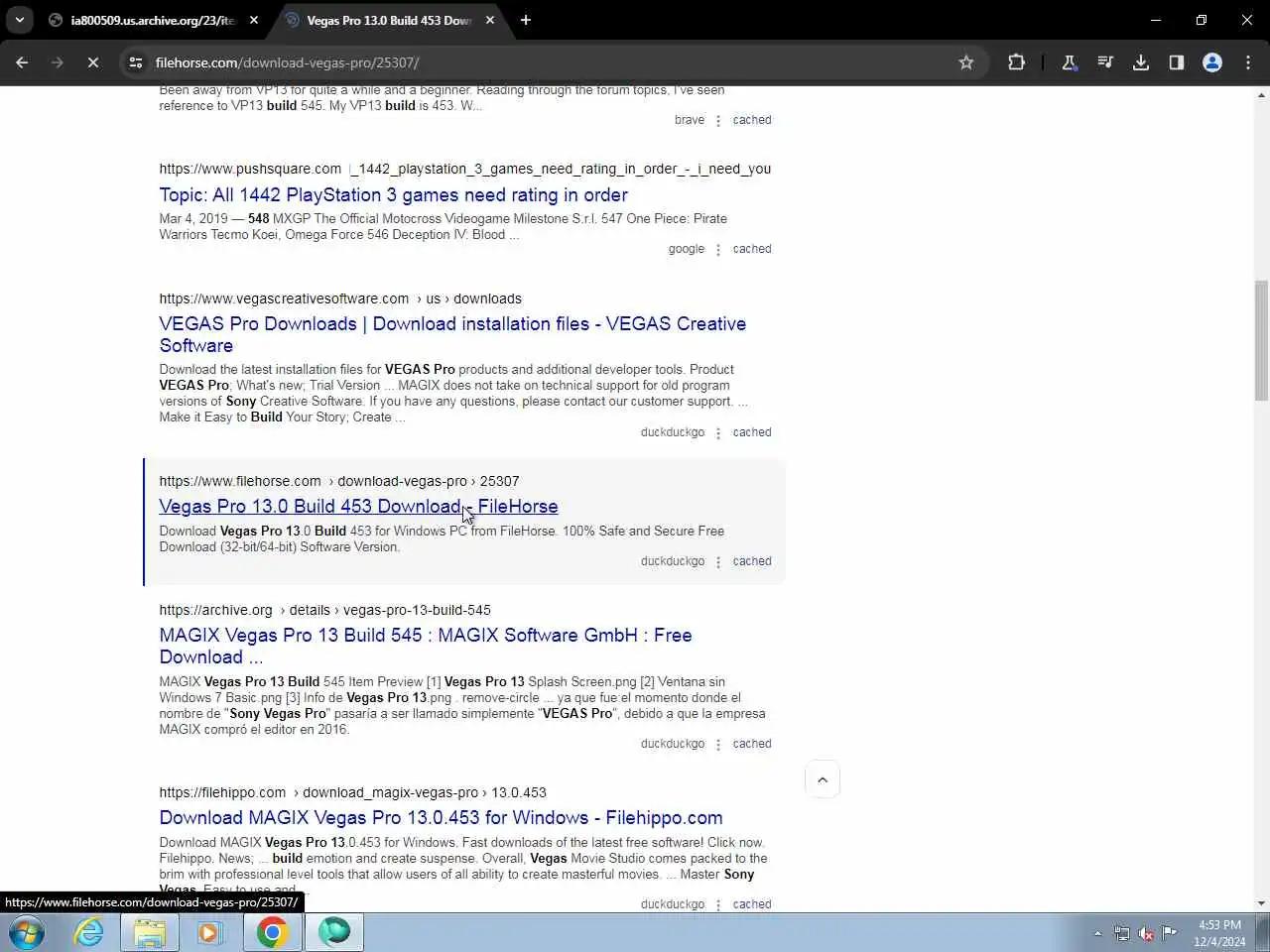Open Windows Explorer folder from taskbar

click(150, 932)
